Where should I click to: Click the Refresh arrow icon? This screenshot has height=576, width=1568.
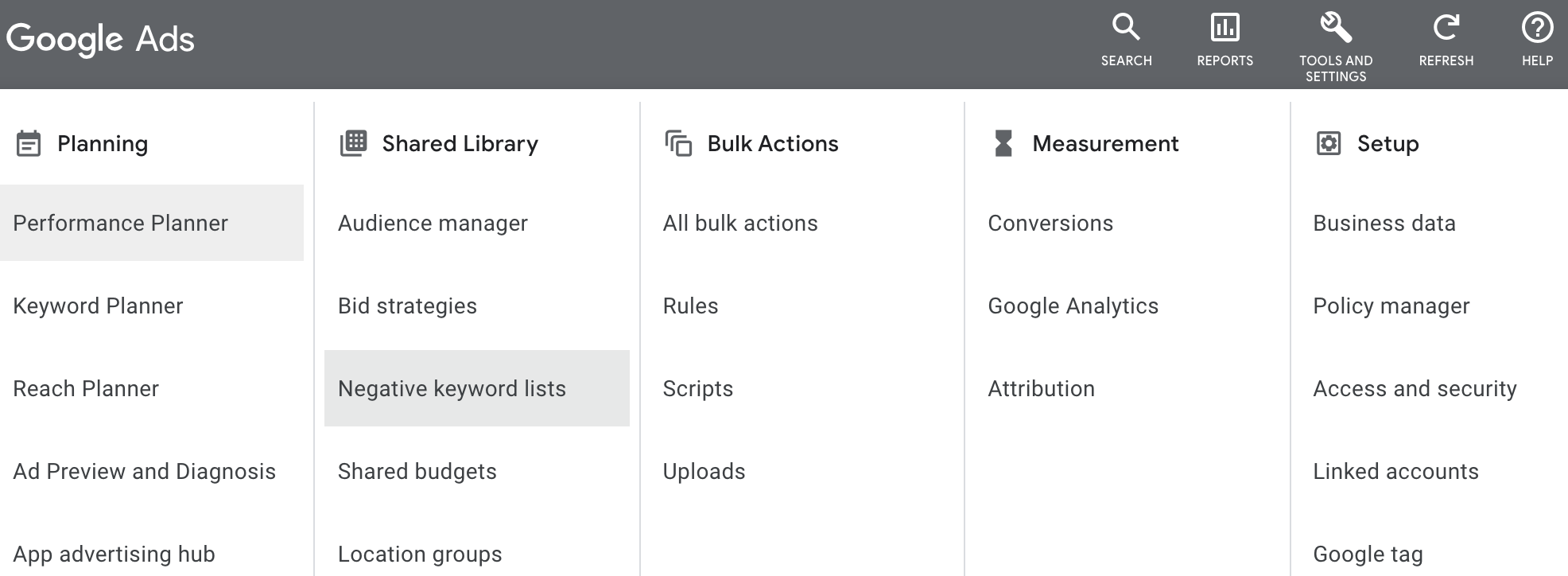[x=1446, y=27]
